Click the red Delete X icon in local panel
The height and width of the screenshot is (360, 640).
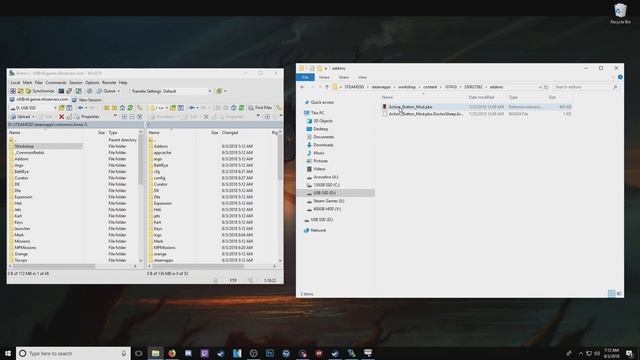coord(62,117)
